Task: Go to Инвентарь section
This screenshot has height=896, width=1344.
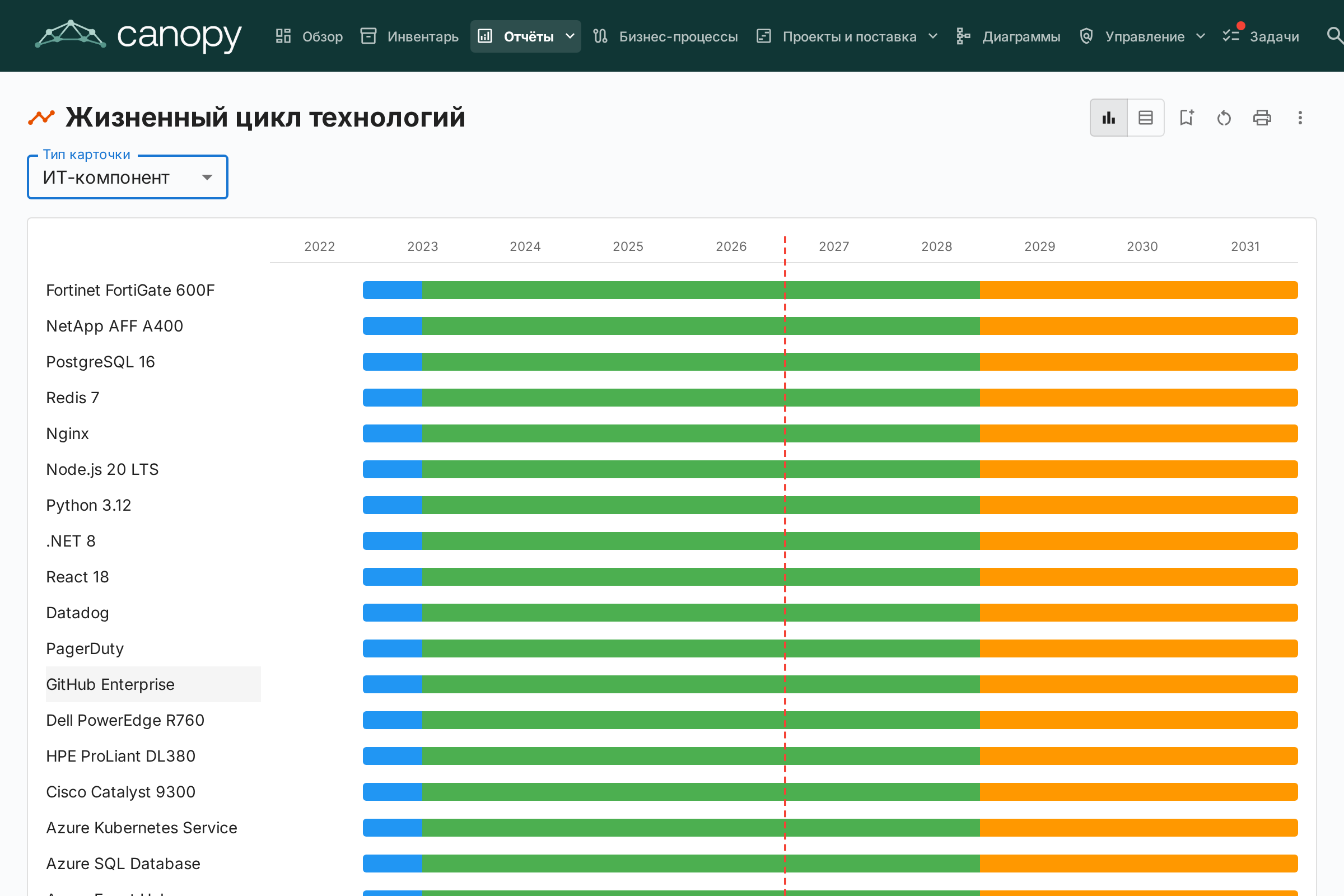Action: [410, 36]
